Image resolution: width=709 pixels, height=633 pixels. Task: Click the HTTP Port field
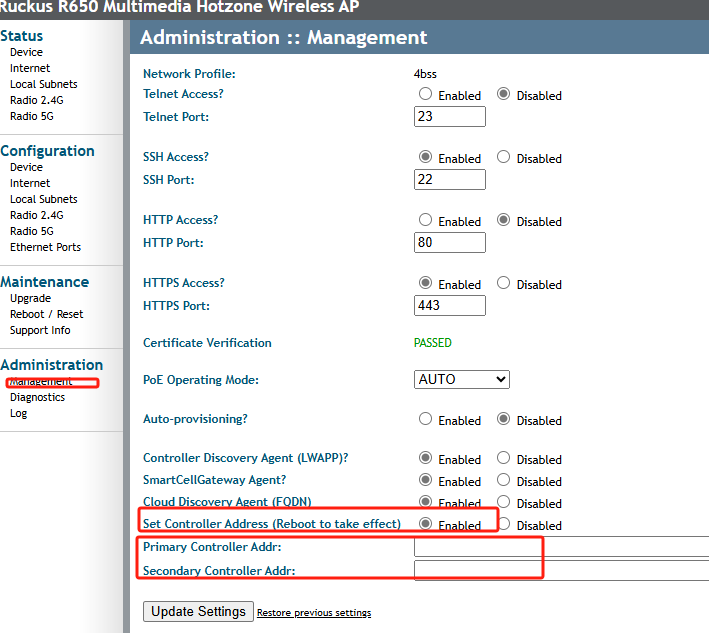(x=449, y=242)
